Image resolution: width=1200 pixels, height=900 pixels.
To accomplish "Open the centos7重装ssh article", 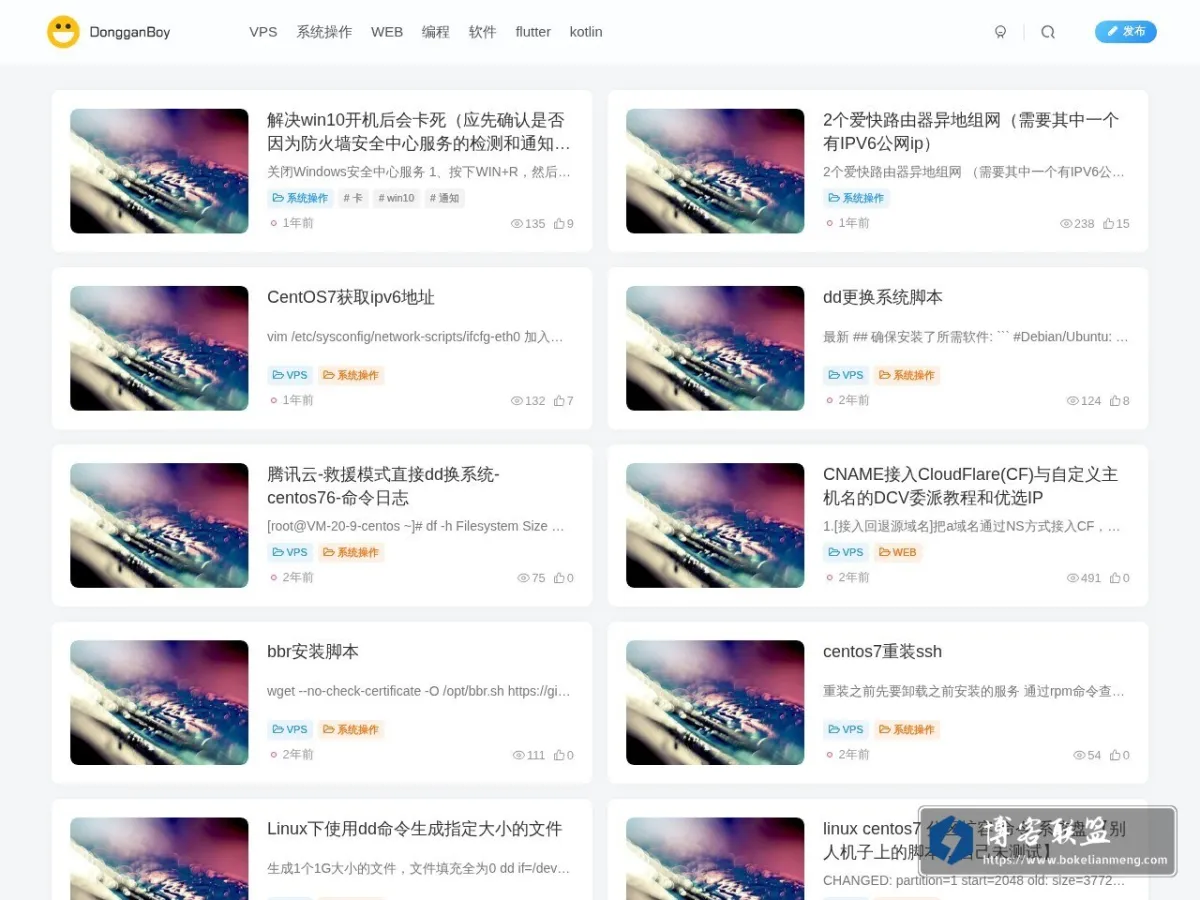I will (883, 651).
